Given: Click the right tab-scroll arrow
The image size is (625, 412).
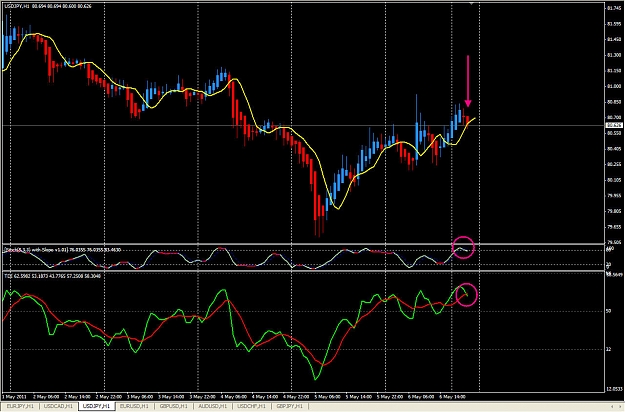Looking at the screenshot, I should click(619, 406).
